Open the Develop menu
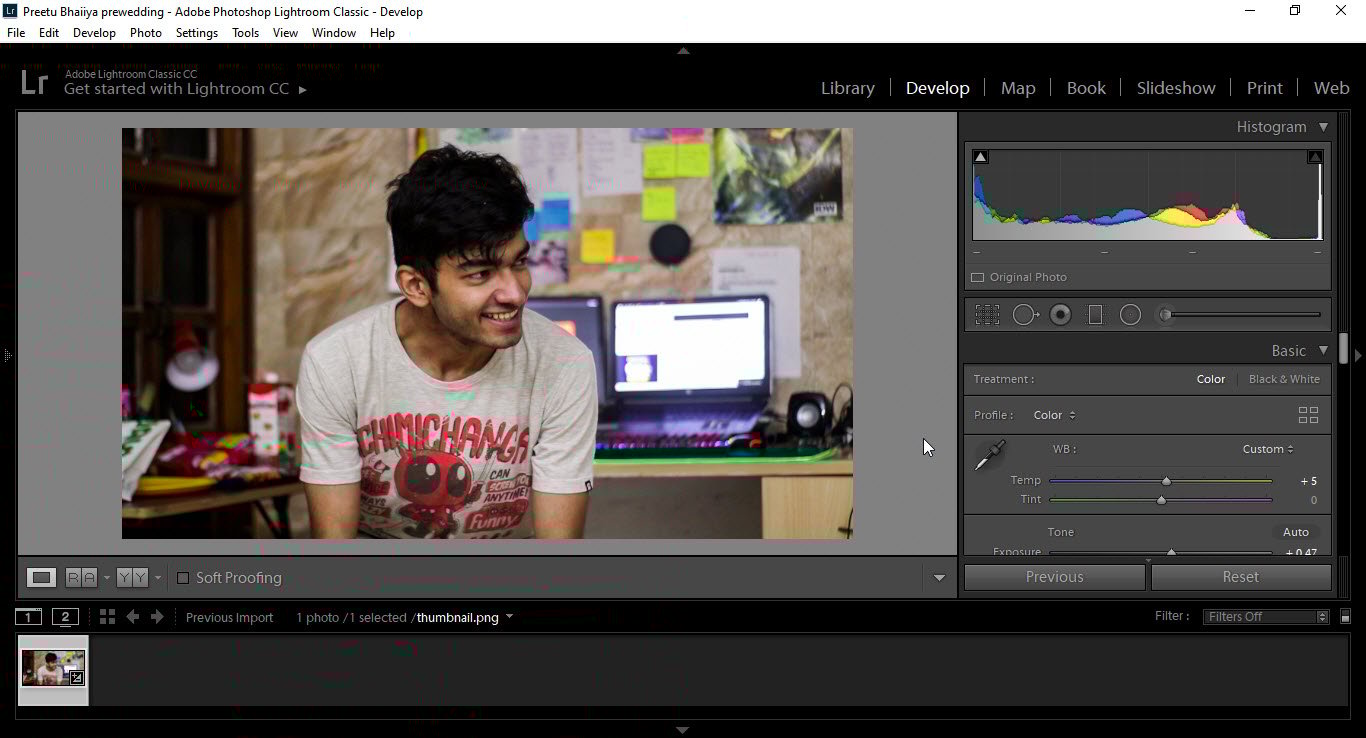The image size is (1366, 738). pos(95,33)
